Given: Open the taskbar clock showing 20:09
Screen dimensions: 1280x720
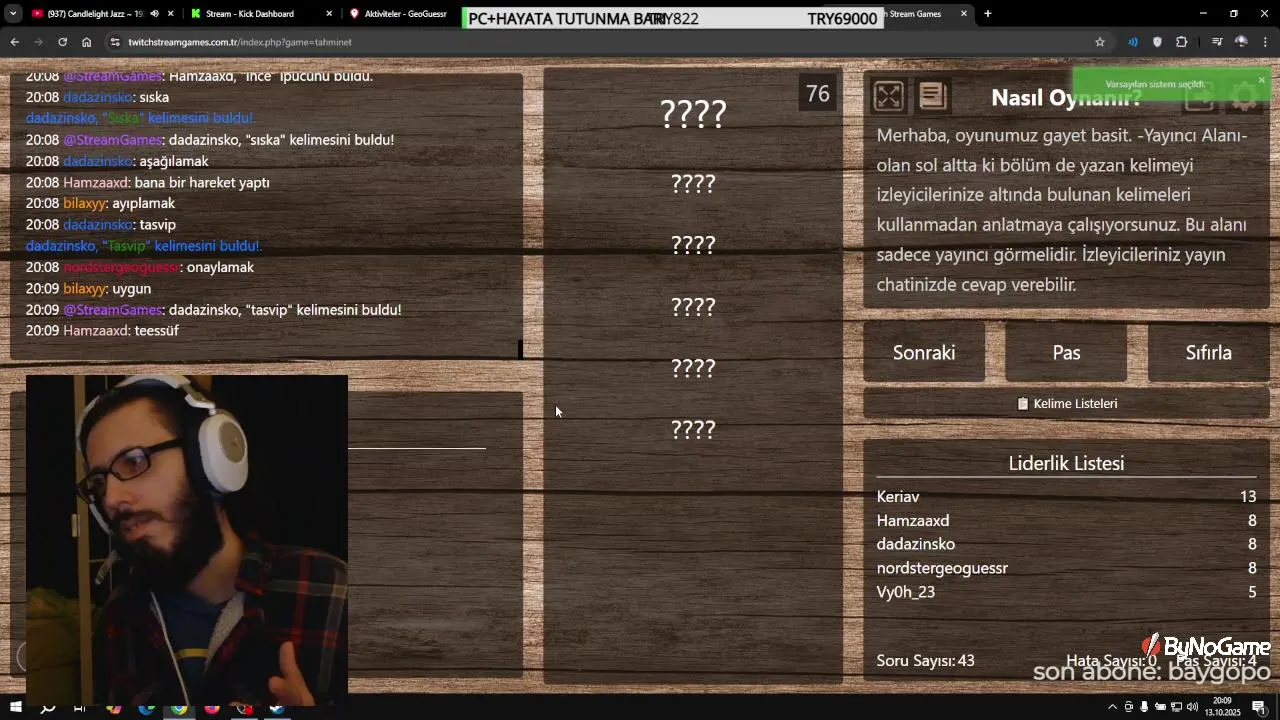Looking at the screenshot, I should tap(1222, 707).
